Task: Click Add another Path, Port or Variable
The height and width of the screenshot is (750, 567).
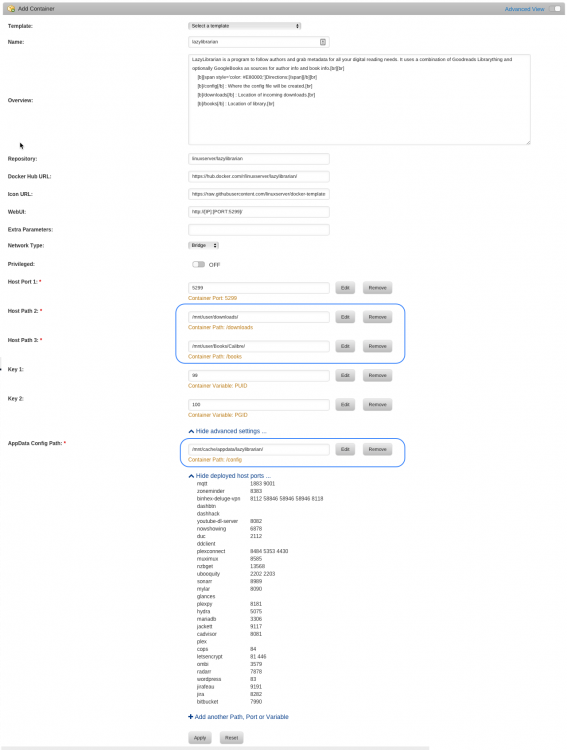Action: click(x=238, y=717)
